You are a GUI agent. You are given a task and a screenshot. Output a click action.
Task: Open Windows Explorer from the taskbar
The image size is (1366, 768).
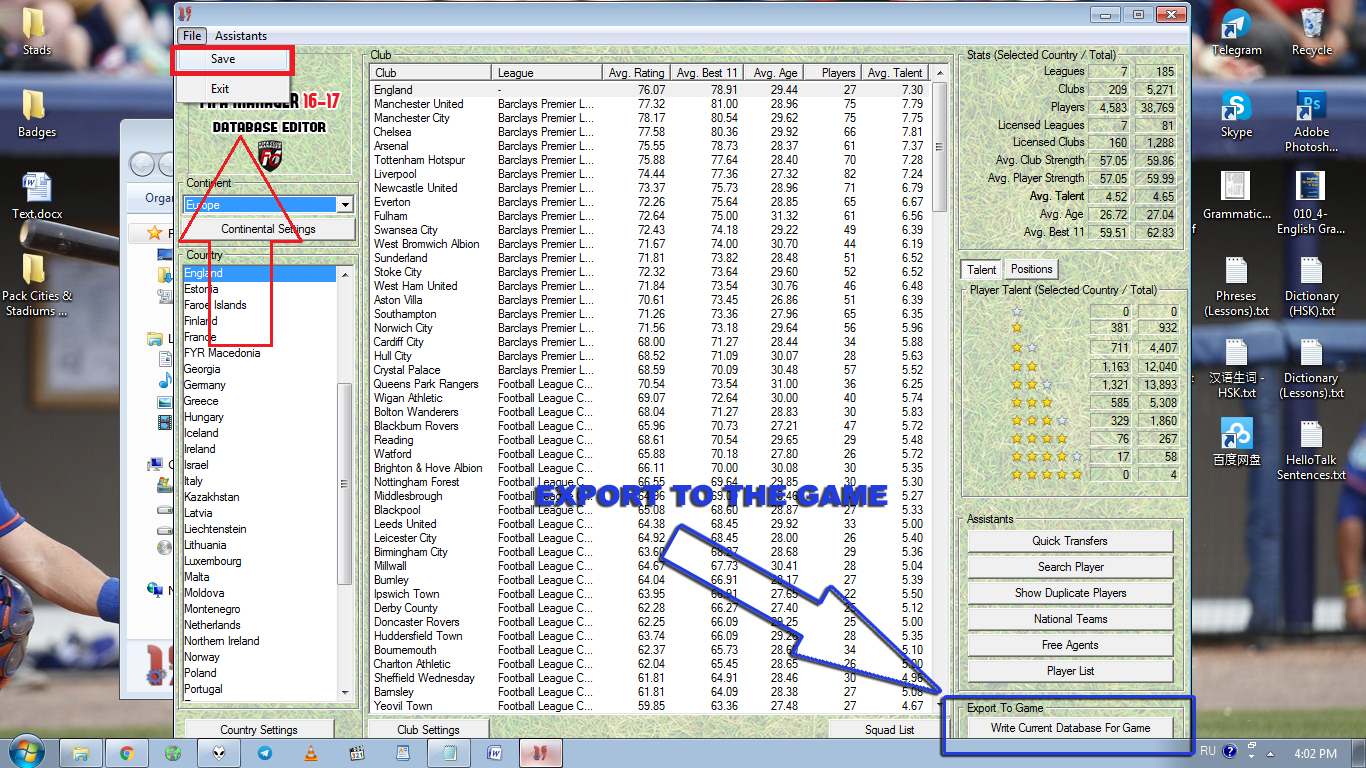pyautogui.click(x=81, y=753)
